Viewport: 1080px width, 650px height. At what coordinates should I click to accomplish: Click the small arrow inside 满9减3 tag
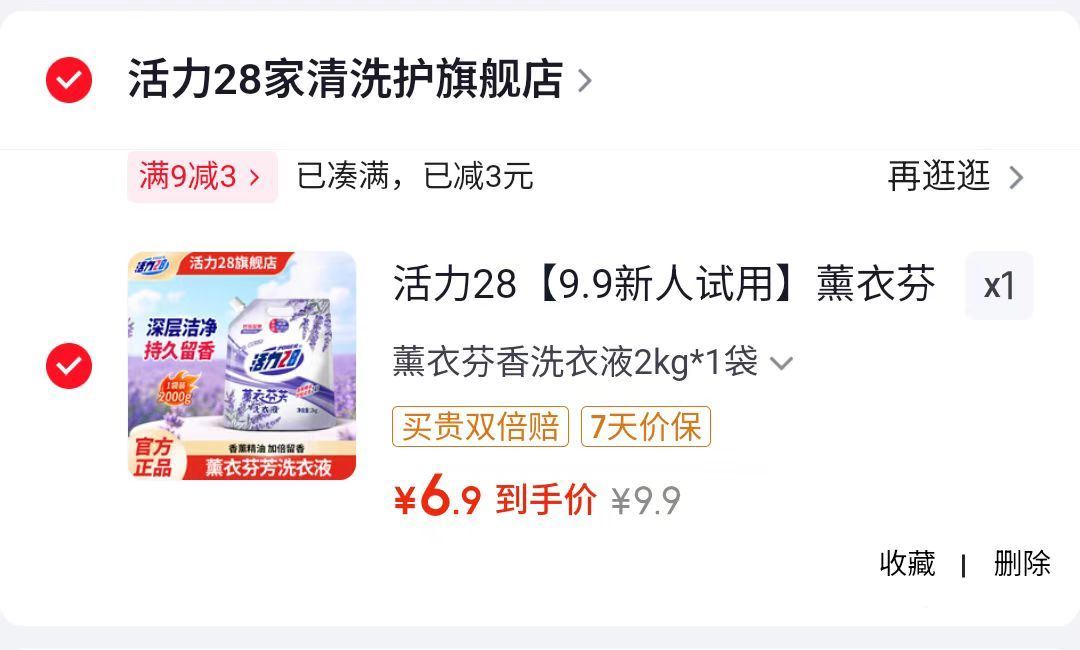click(x=254, y=178)
